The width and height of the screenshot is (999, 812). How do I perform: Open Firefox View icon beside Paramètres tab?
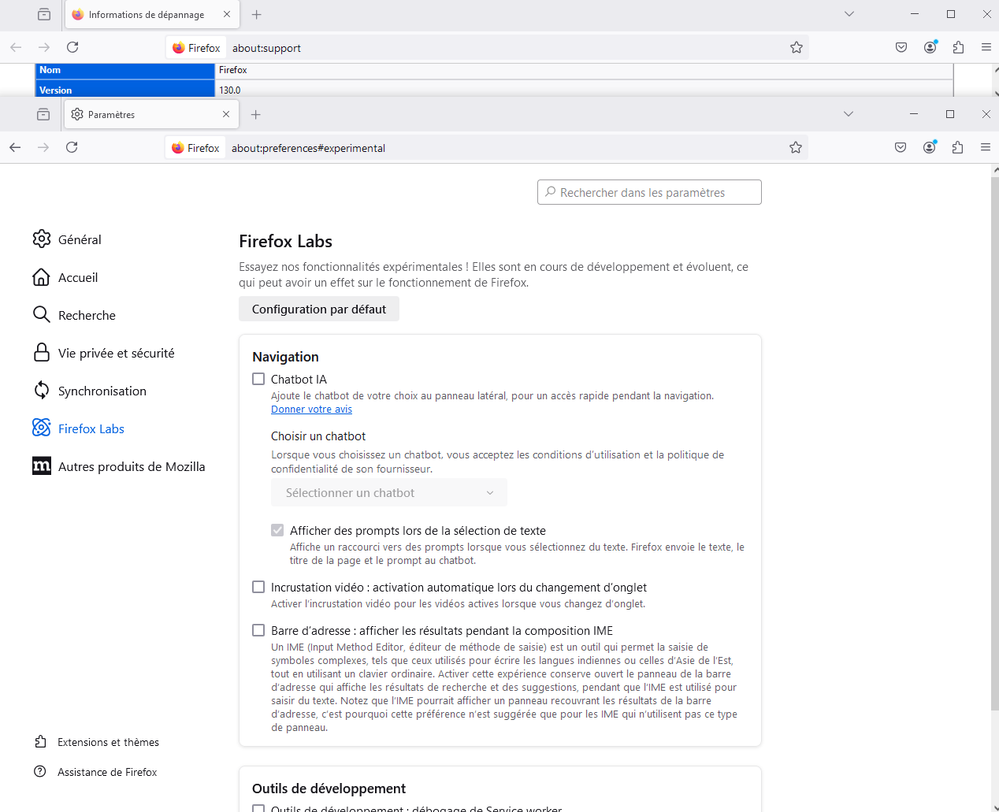(43, 115)
